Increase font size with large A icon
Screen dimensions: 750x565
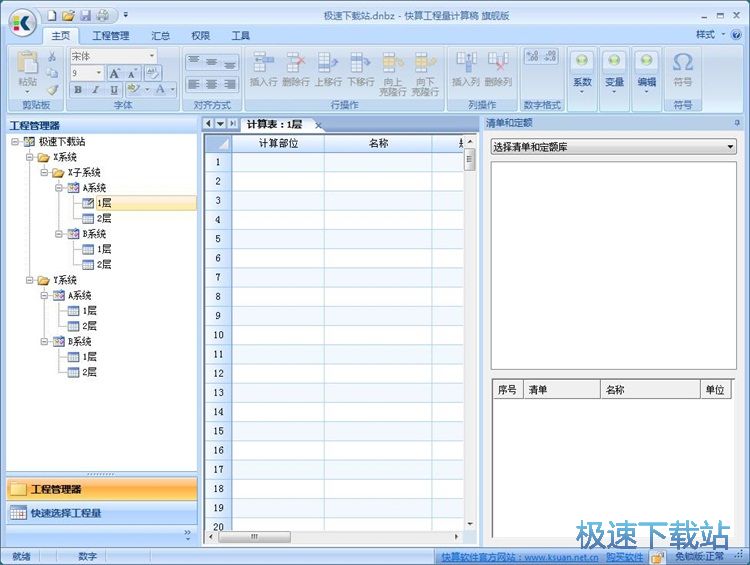tap(114, 73)
